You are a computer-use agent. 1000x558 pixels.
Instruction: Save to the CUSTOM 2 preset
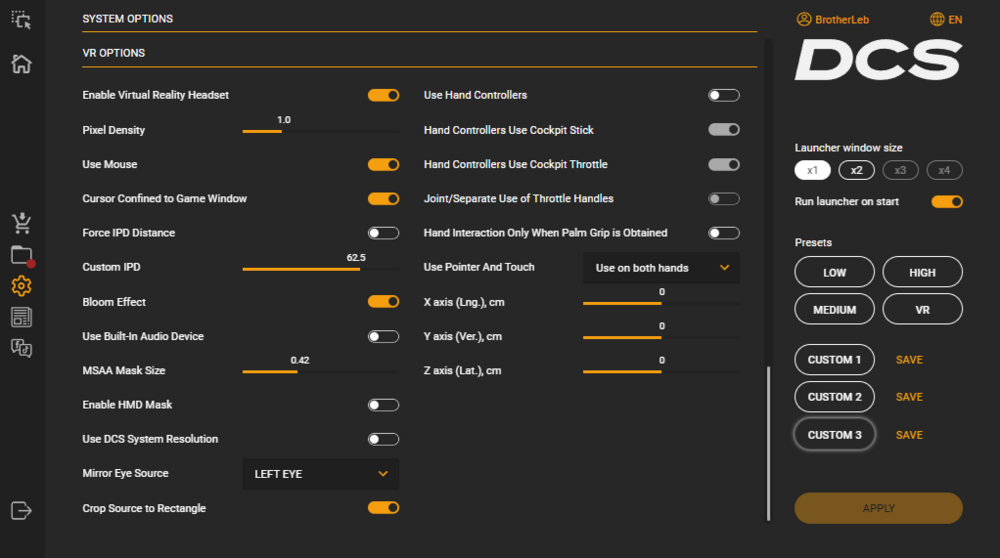pos(909,397)
